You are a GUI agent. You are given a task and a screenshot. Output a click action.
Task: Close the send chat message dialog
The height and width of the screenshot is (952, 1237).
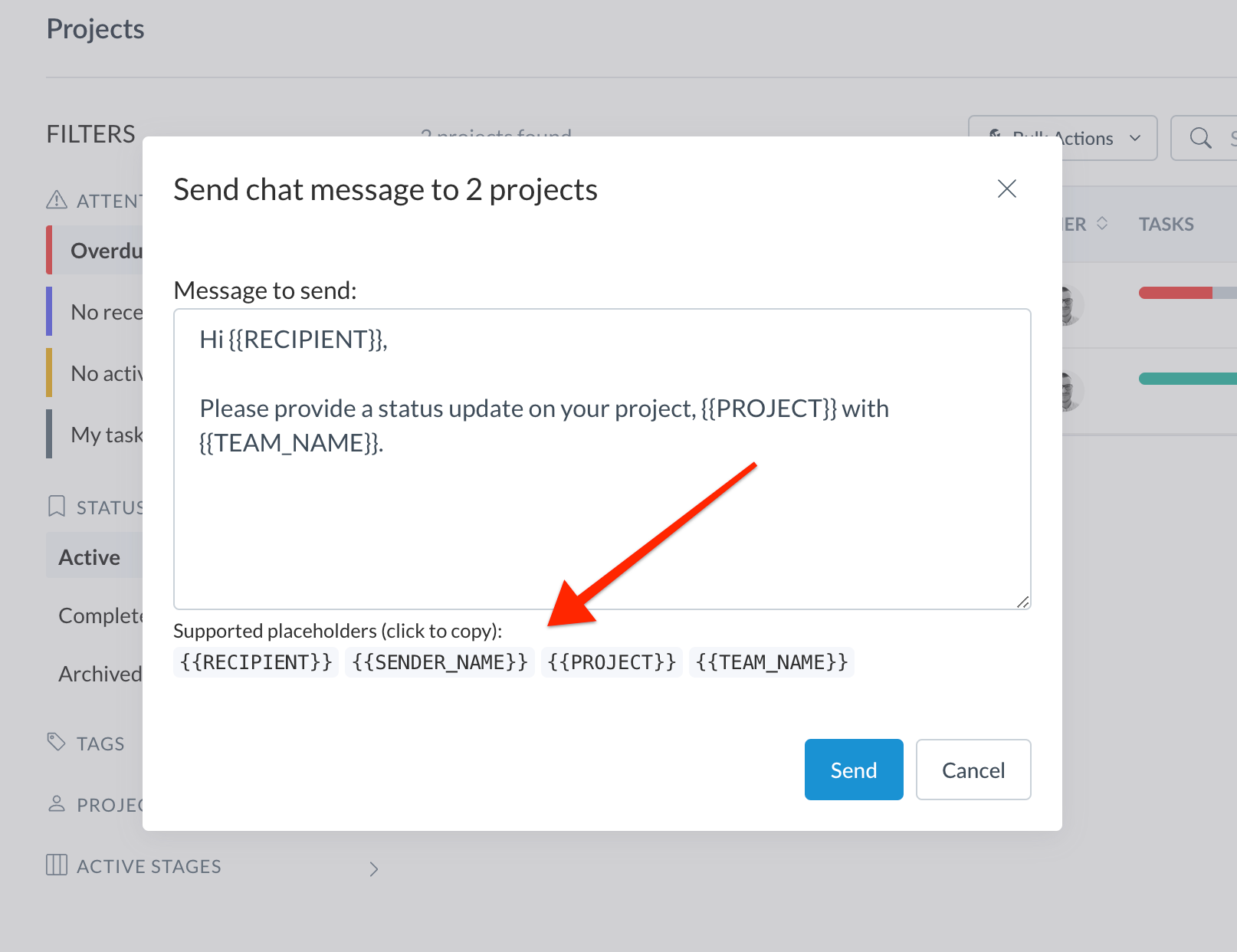click(1006, 189)
